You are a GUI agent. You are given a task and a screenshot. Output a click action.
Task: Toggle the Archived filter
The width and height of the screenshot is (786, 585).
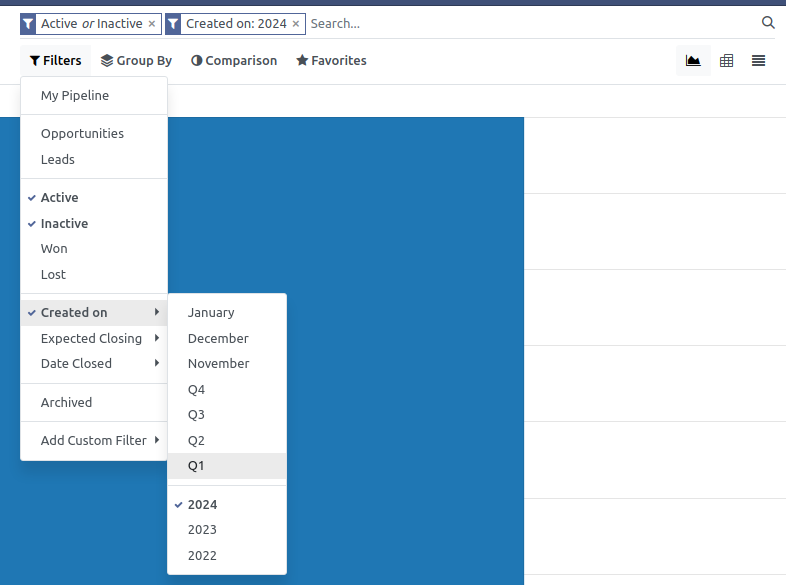94,403
